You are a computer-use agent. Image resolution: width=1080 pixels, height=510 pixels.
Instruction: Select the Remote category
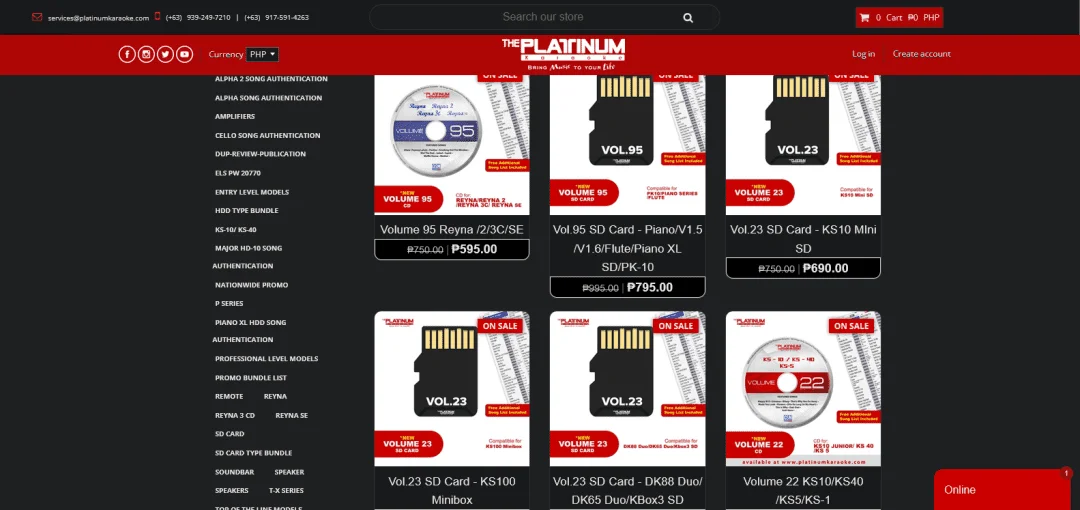coord(229,397)
